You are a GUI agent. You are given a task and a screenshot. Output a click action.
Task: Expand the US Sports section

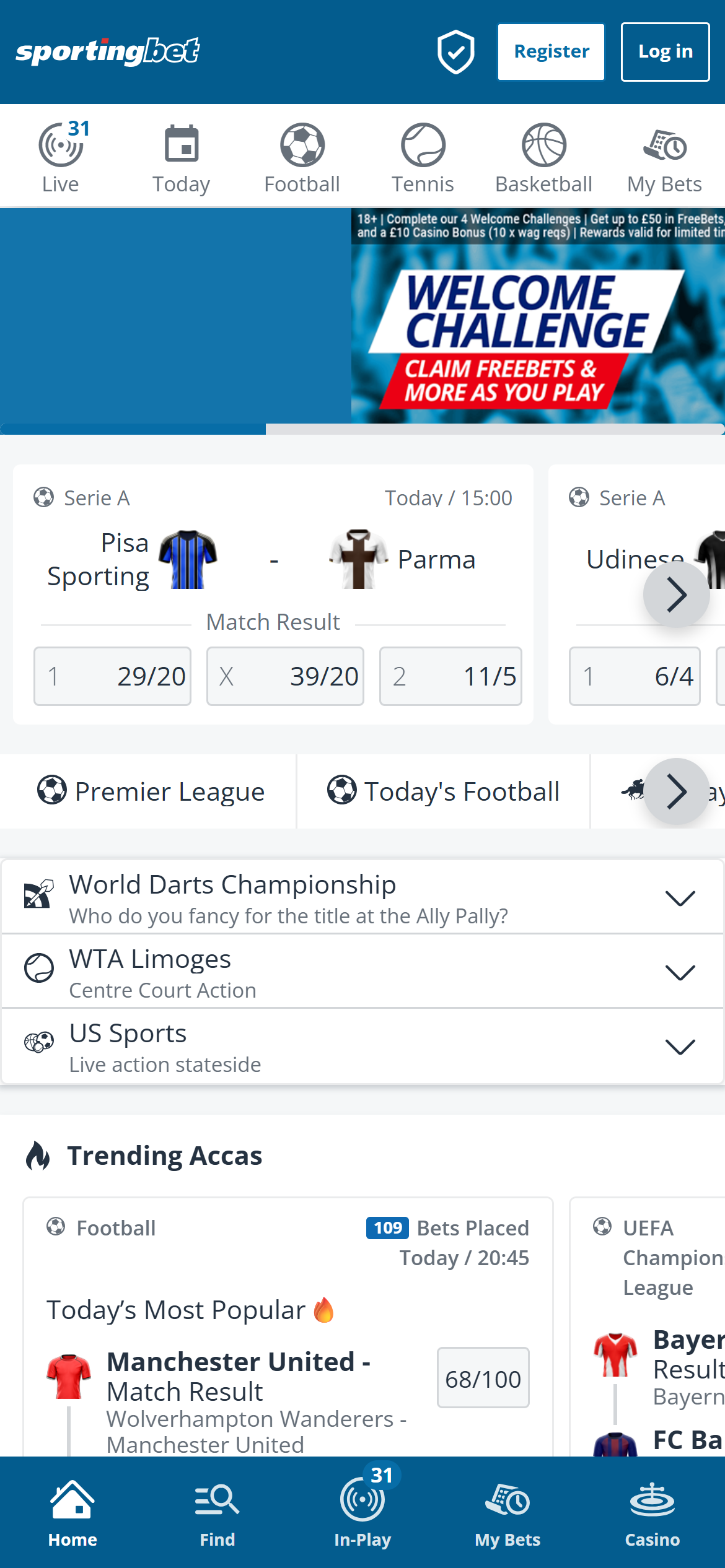coord(680,1048)
